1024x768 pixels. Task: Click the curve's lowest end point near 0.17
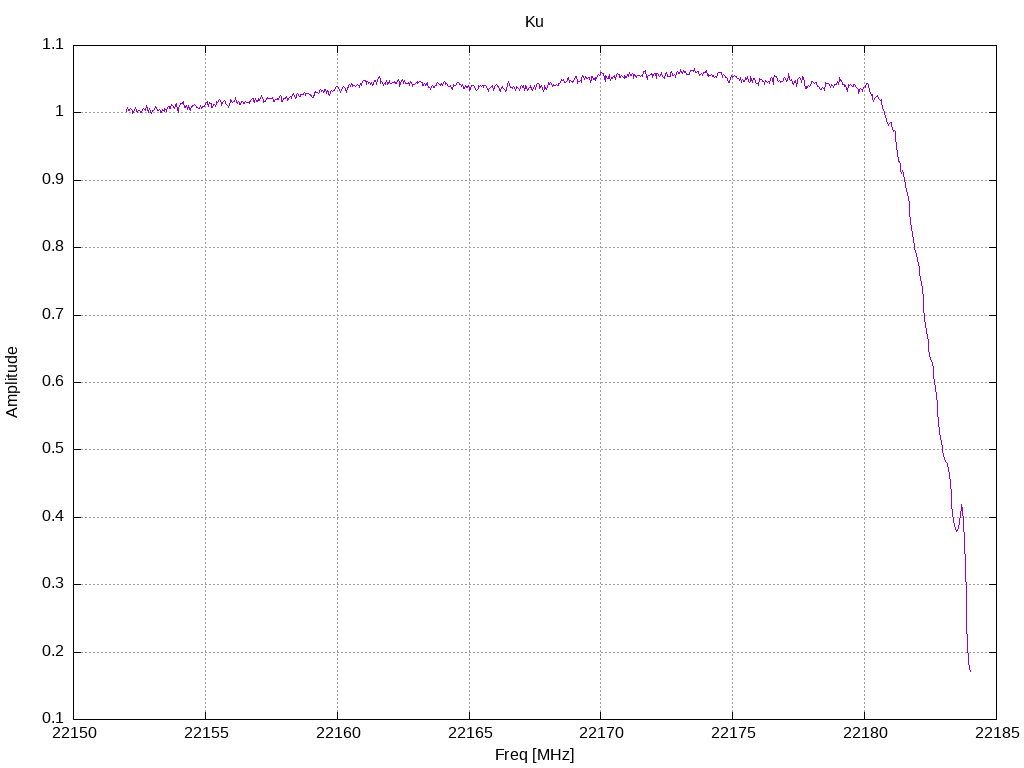click(970, 670)
